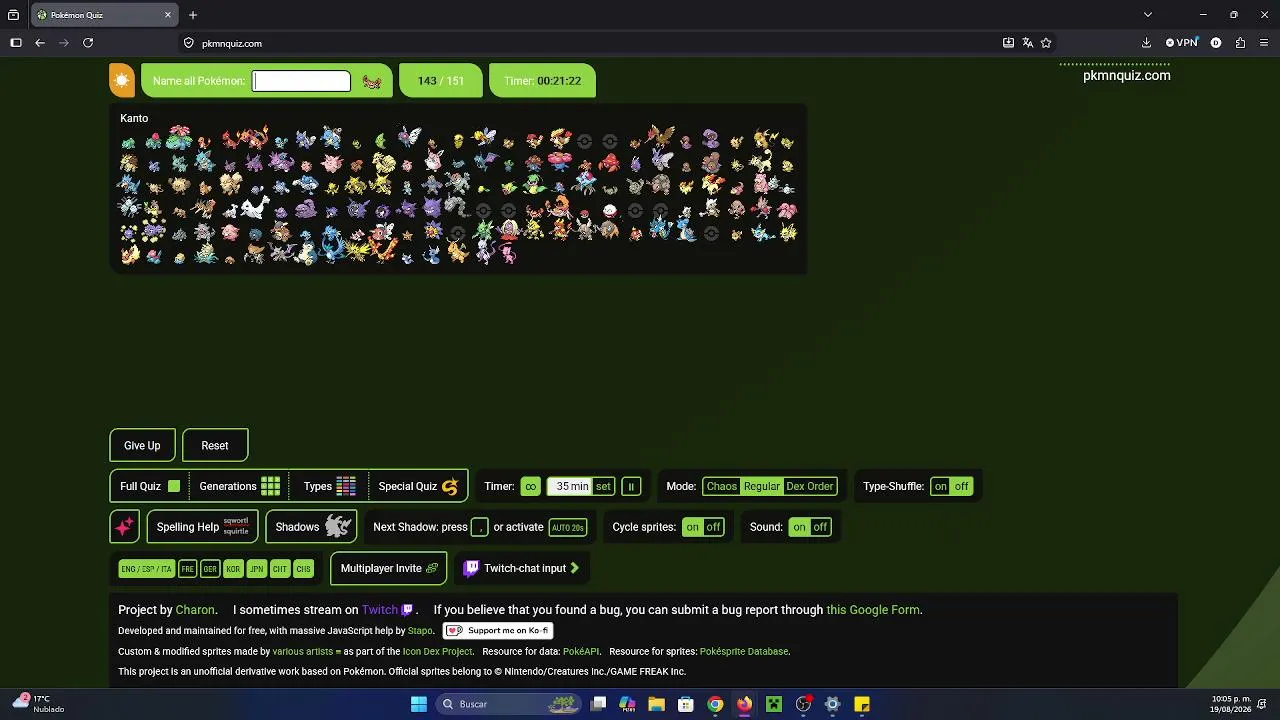Open the sparkle effects icon button
Viewport: 1280px width, 720px height.
124,527
